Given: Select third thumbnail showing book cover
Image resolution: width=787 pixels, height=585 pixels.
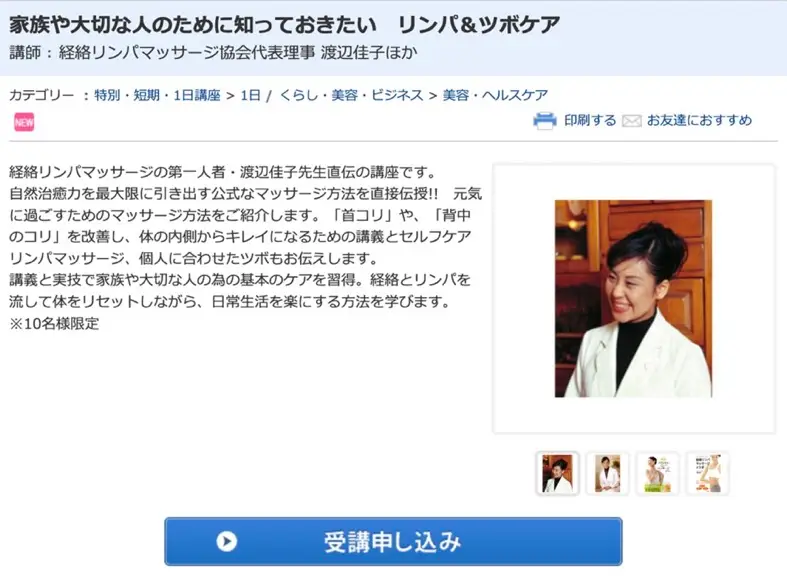Looking at the screenshot, I should pos(658,473).
